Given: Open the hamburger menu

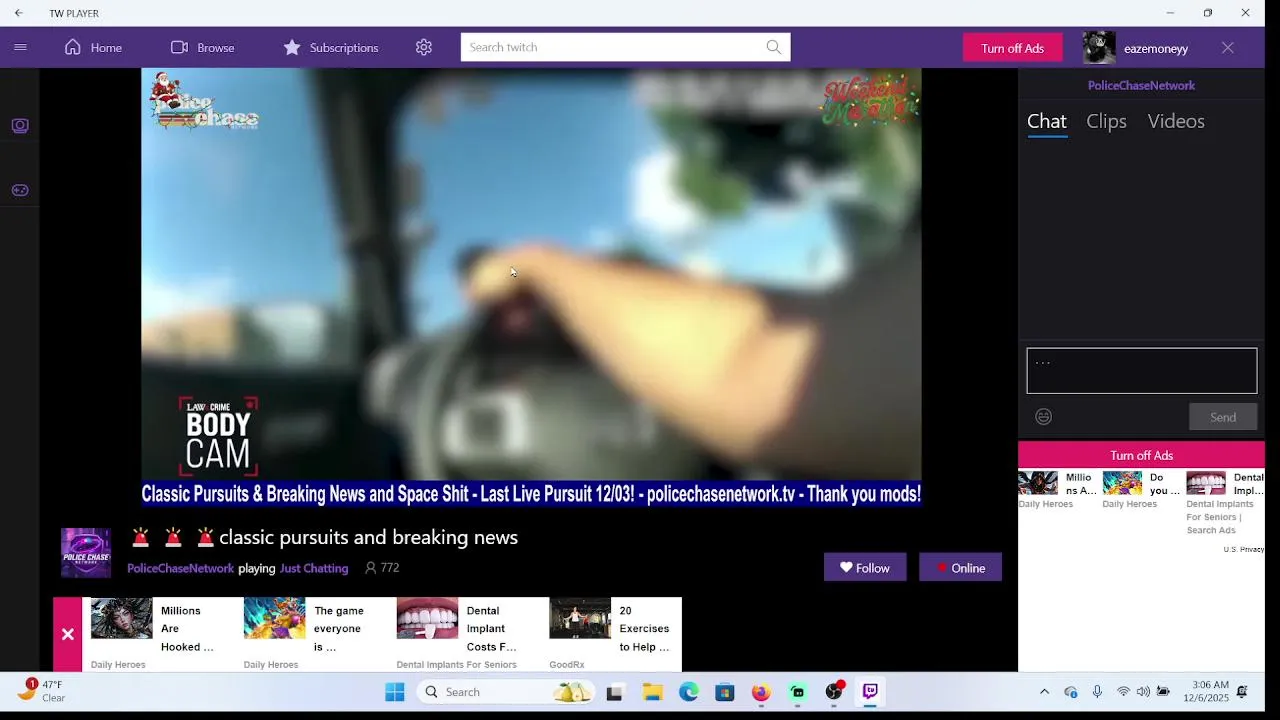Looking at the screenshot, I should point(20,47).
